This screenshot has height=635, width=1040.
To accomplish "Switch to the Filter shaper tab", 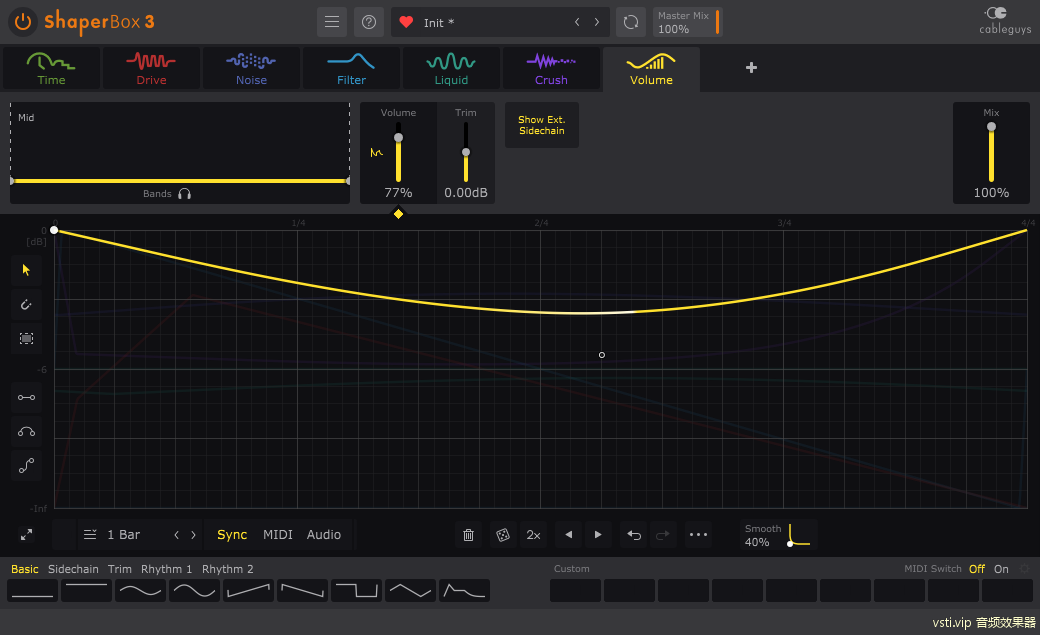I will click(352, 68).
